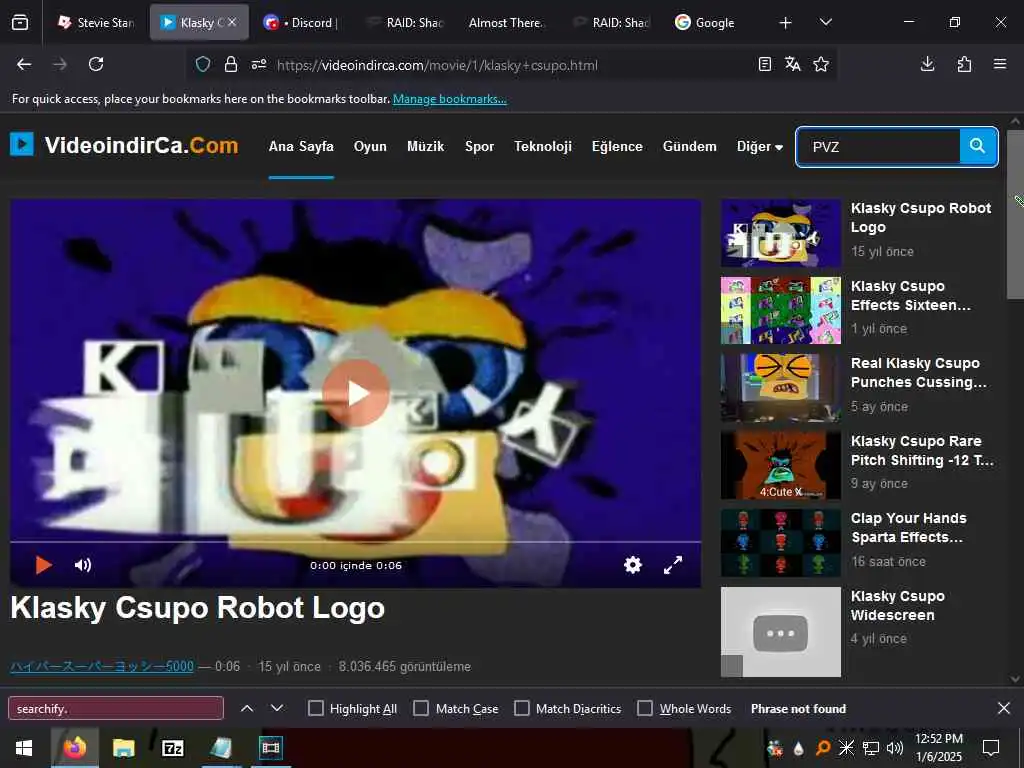Click VideoindirCa.Com logo
Image resolution: width=1024 pixels, height=768 pixels.
coord(124,145)
